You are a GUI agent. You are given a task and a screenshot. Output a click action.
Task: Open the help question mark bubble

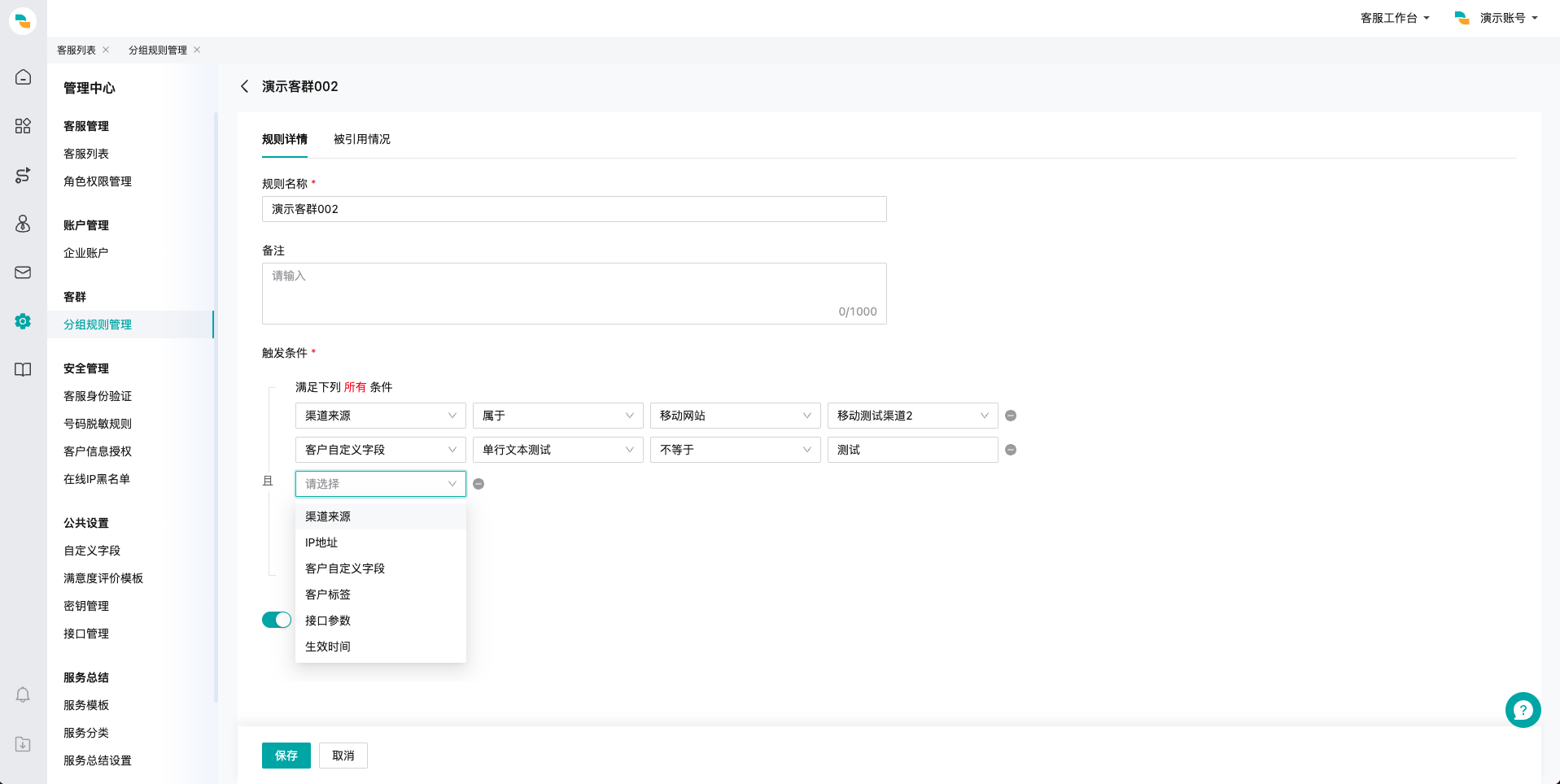point(1523,710)
